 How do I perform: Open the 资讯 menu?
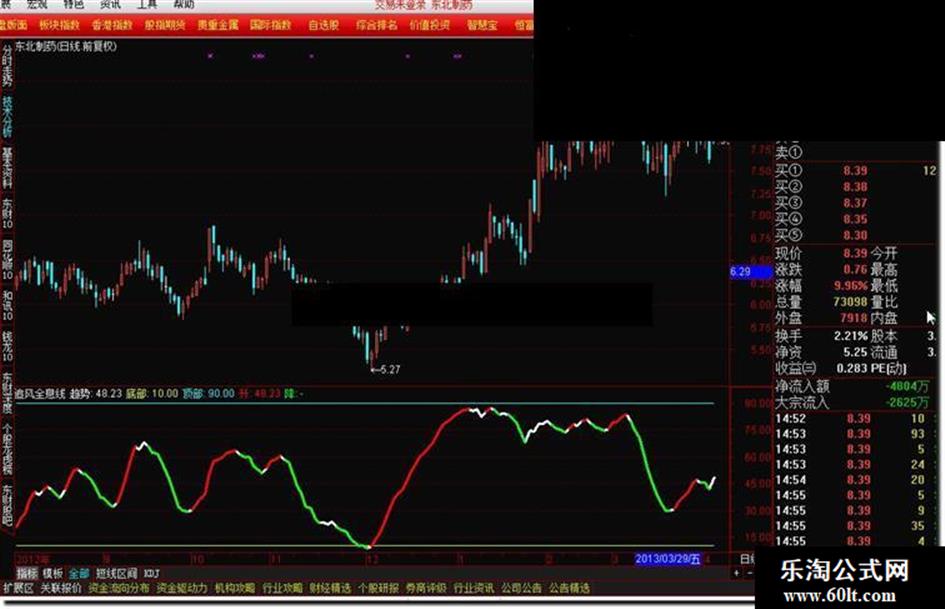110,4
